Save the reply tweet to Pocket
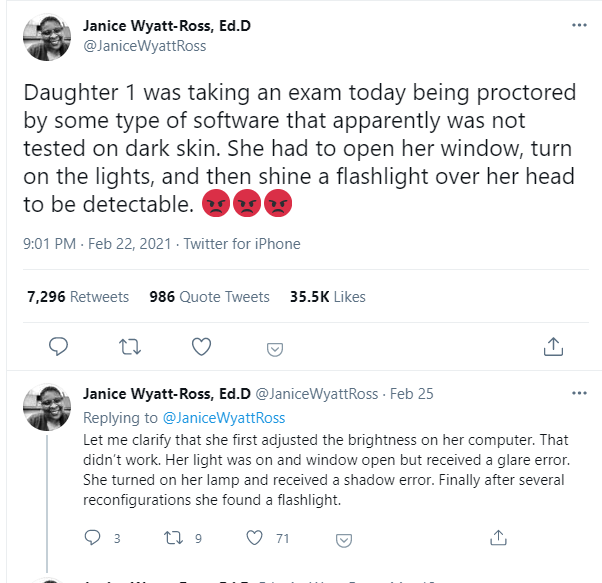The width and height of the screenshot is (602, 583). [343, 540]
